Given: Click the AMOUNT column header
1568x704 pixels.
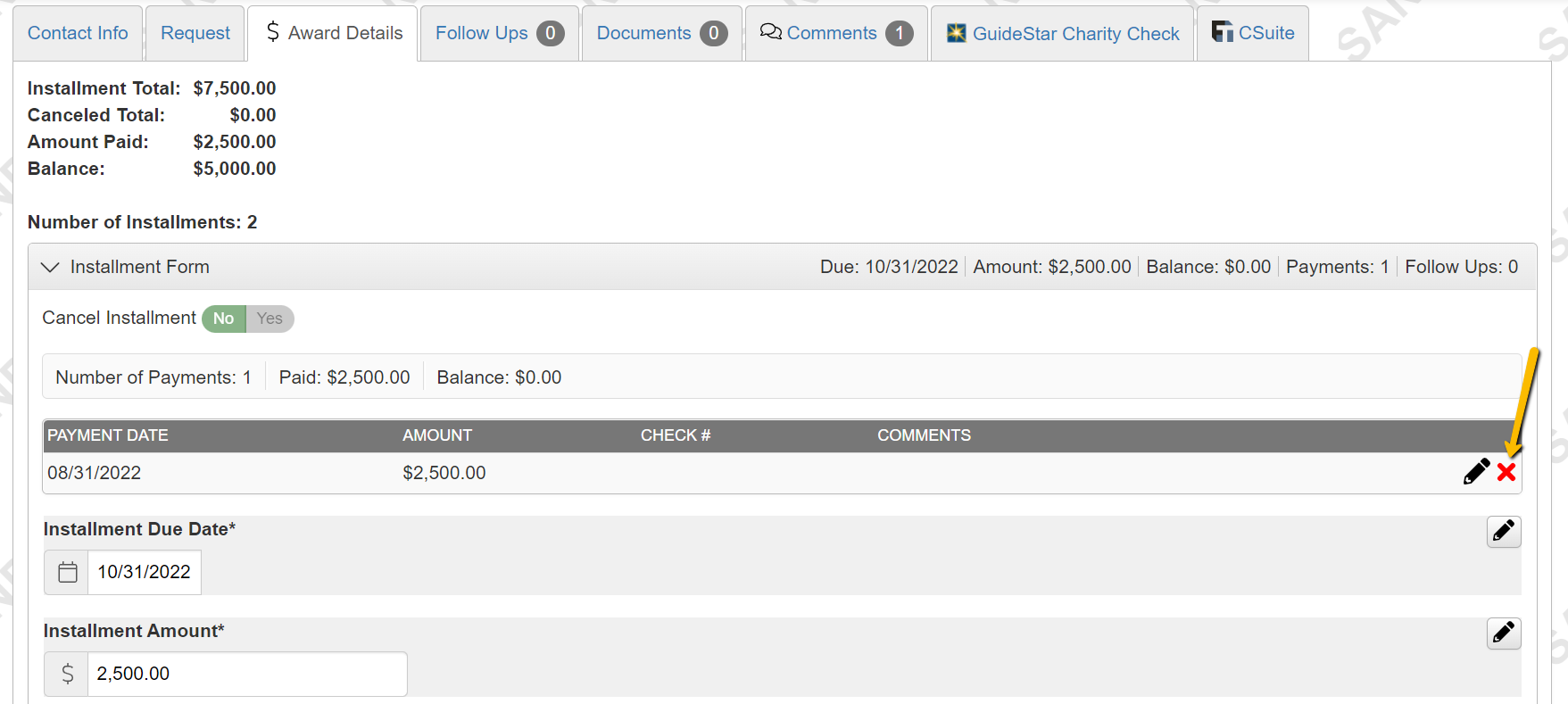Looking at the screenshot, I should [437, 435].
